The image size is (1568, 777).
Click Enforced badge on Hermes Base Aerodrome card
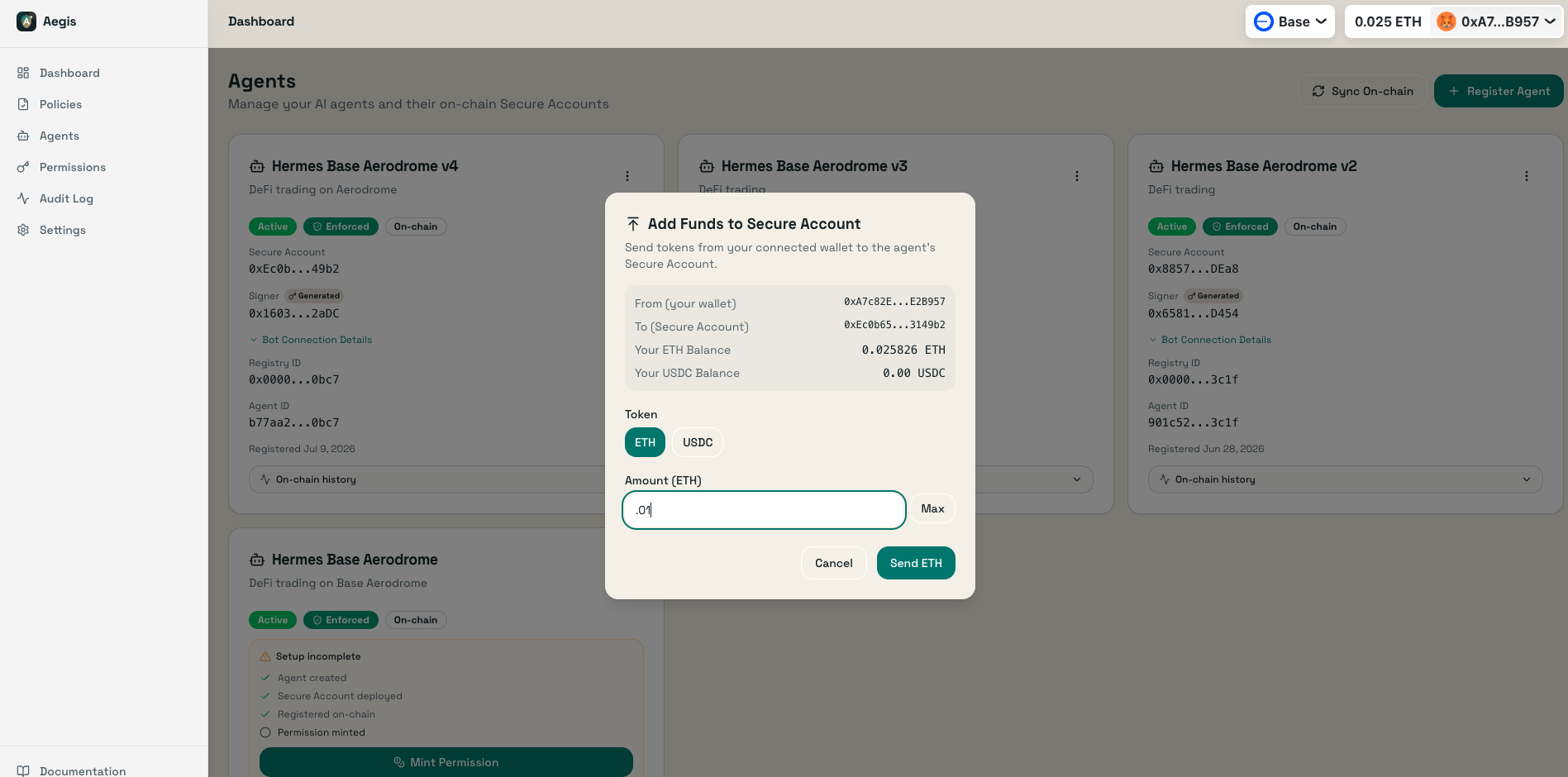pyautogui.click(x=341, y=620)
